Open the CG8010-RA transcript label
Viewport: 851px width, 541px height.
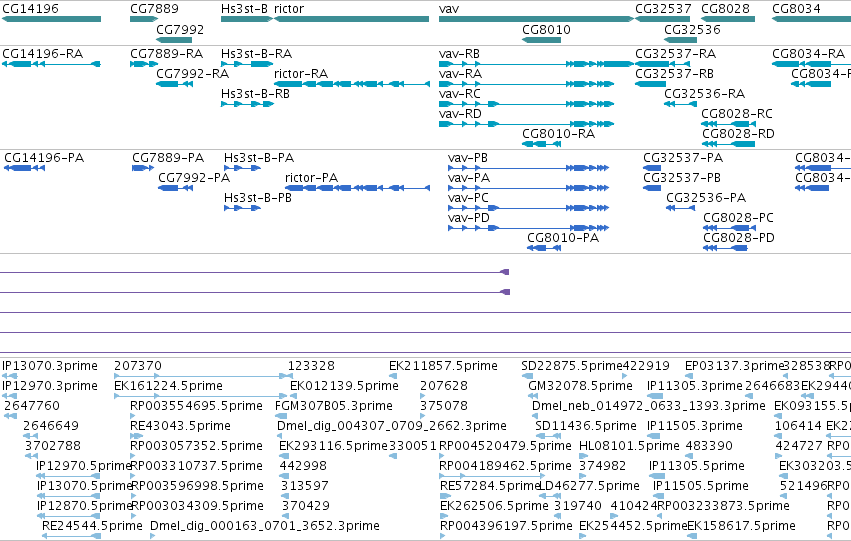[x=558, y=134]
